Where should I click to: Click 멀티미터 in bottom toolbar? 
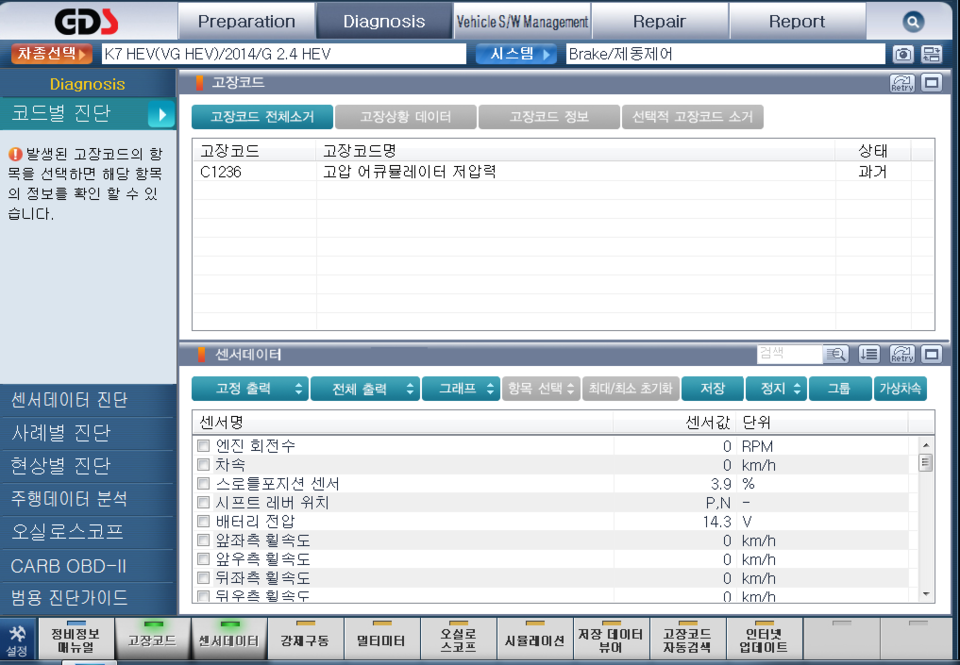pyautogui.click(x=382, y=639)
